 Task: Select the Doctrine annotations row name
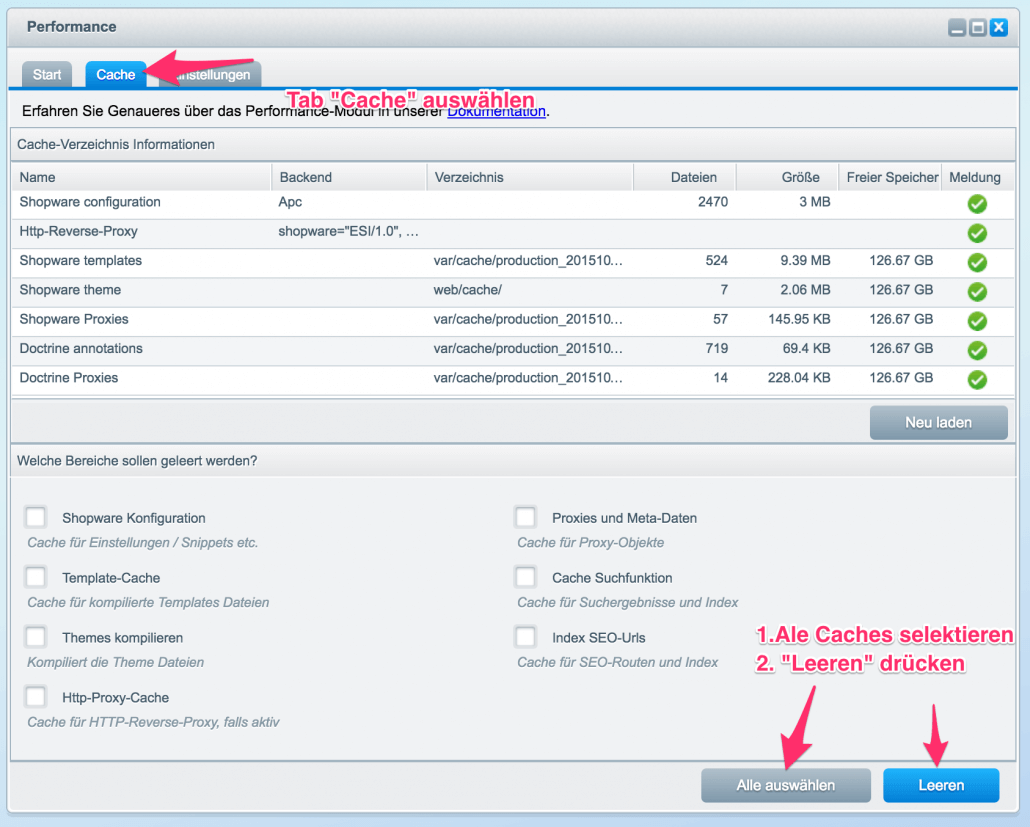point(81,348)
